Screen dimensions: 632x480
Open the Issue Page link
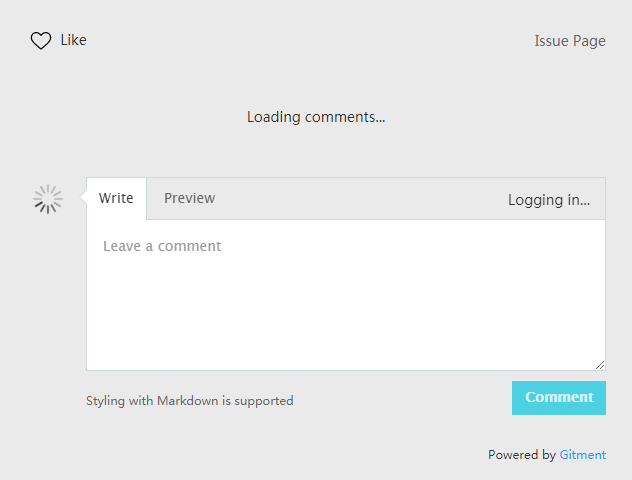click(570, 41)
